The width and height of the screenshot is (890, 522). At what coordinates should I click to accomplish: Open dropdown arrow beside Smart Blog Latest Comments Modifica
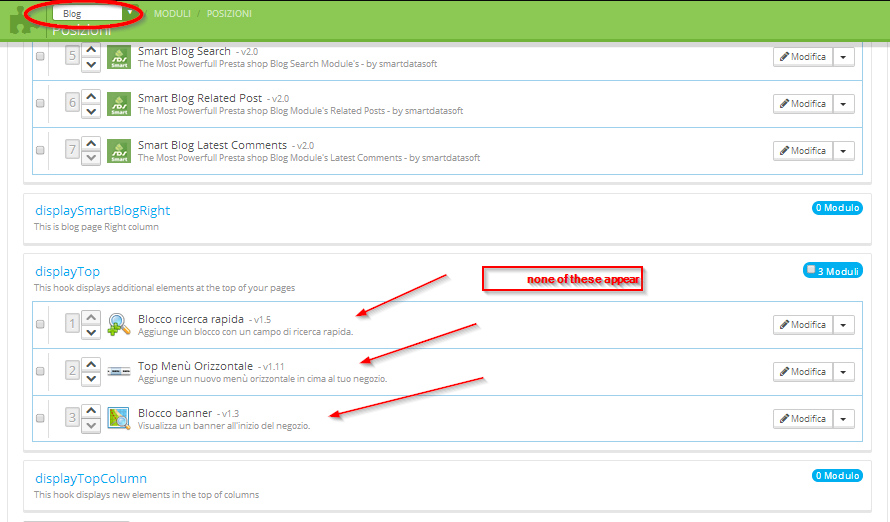point(843,151)
